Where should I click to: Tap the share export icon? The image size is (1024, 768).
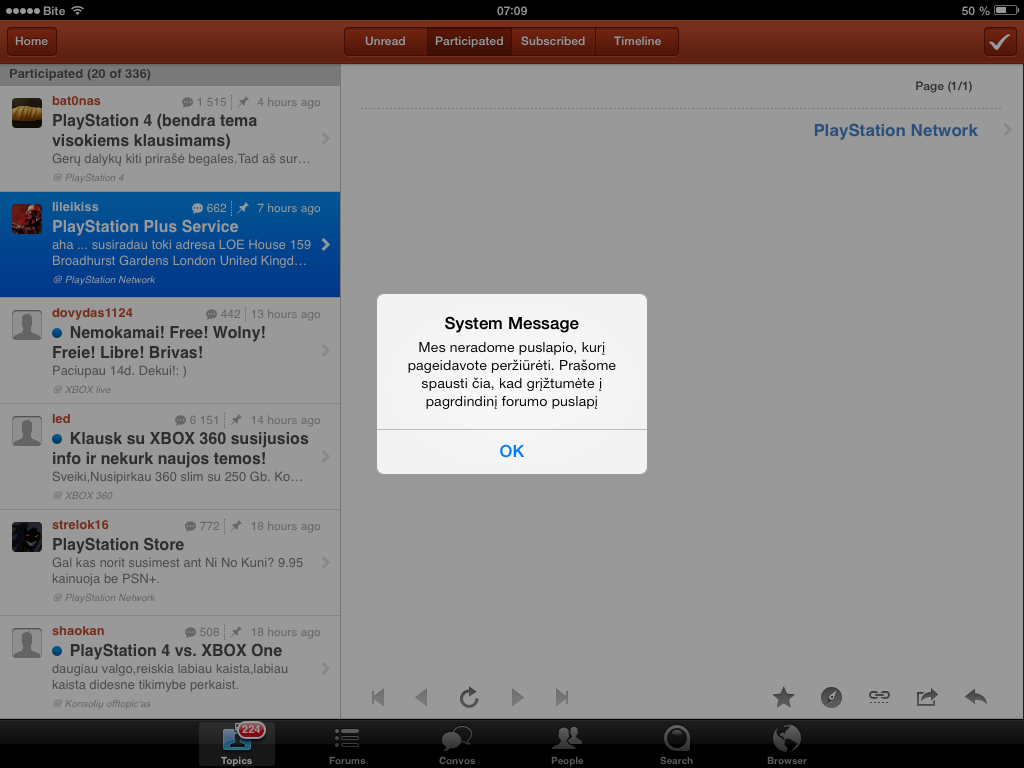(927, 697)
